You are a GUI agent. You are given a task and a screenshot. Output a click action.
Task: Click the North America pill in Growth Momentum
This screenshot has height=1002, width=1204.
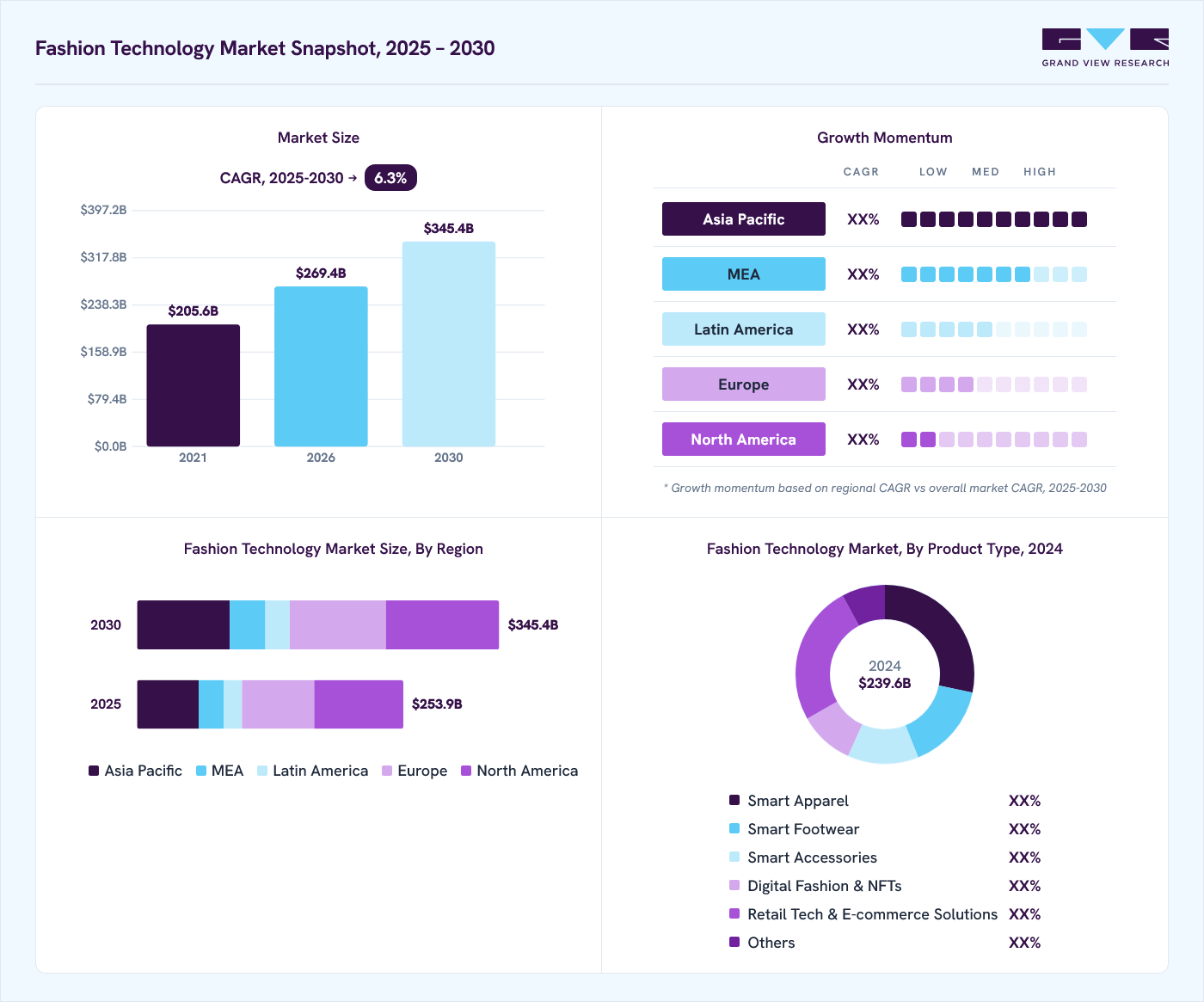click(744, 440)
